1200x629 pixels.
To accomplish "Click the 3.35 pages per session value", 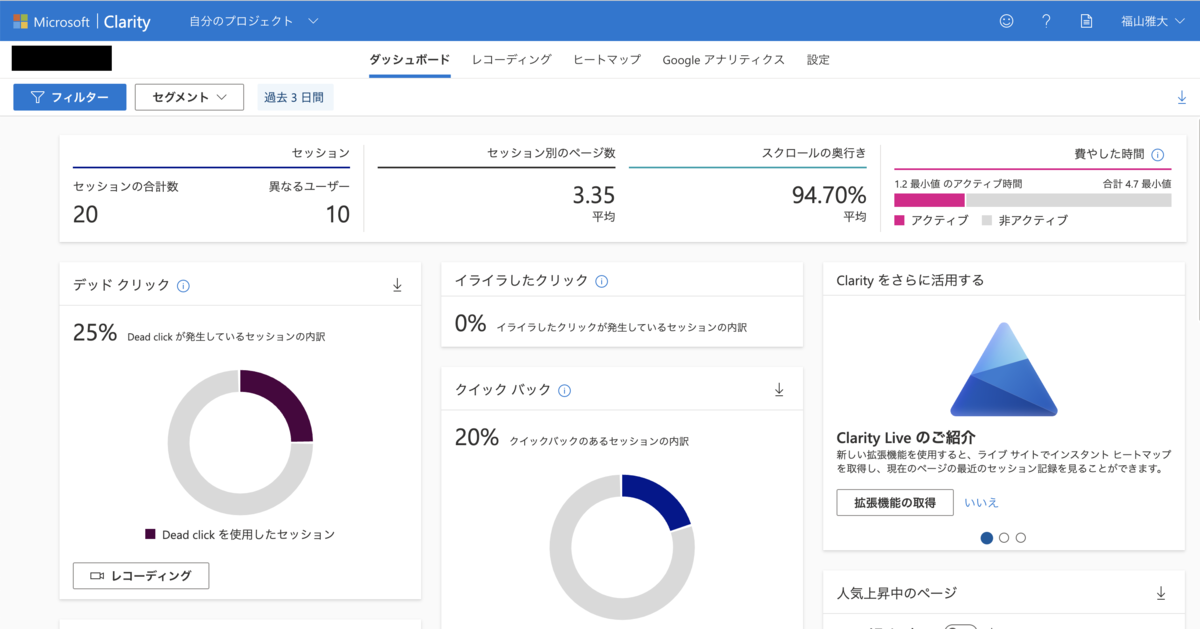I will pos(593,195).
